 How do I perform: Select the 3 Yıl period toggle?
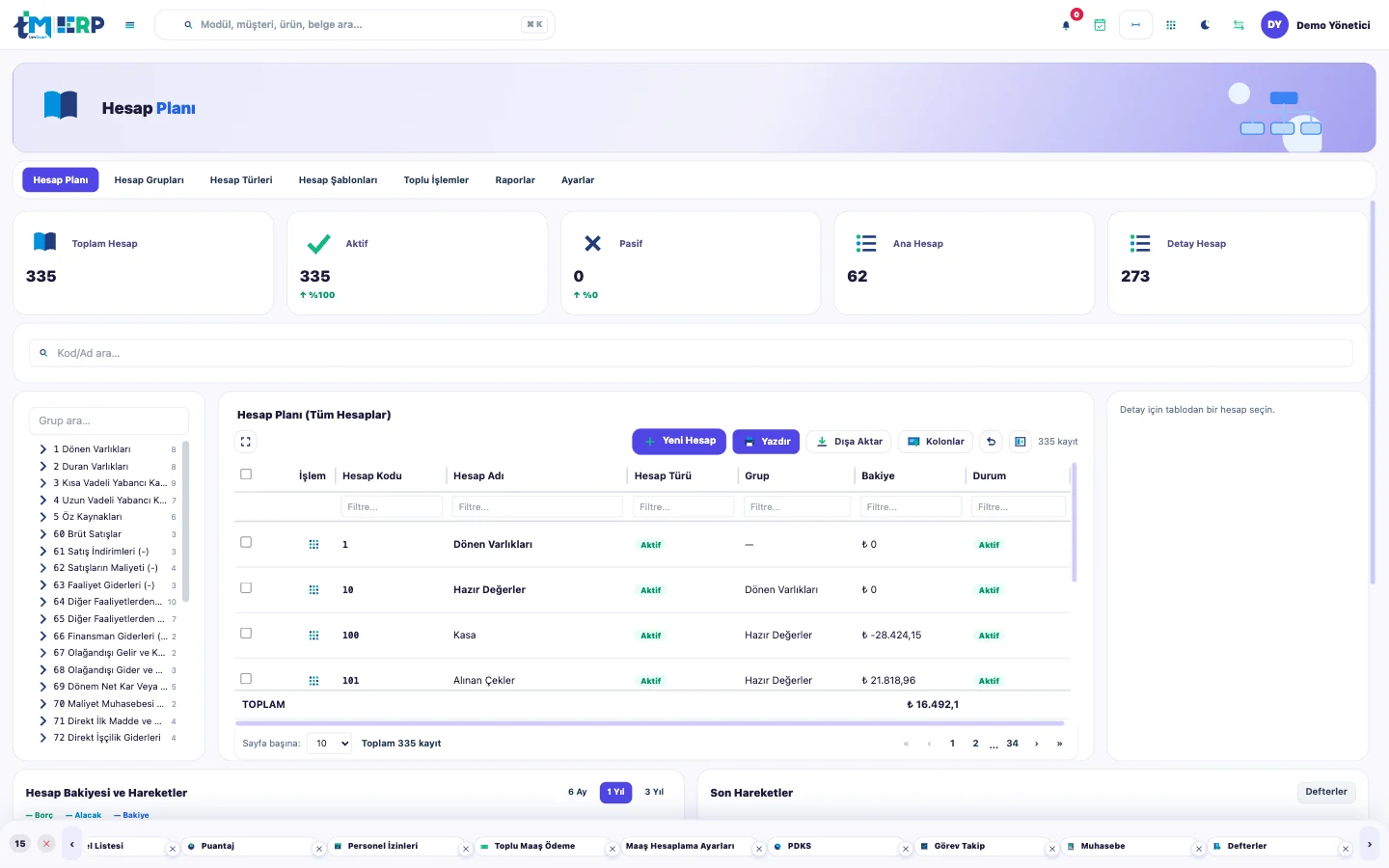point(654,792)
